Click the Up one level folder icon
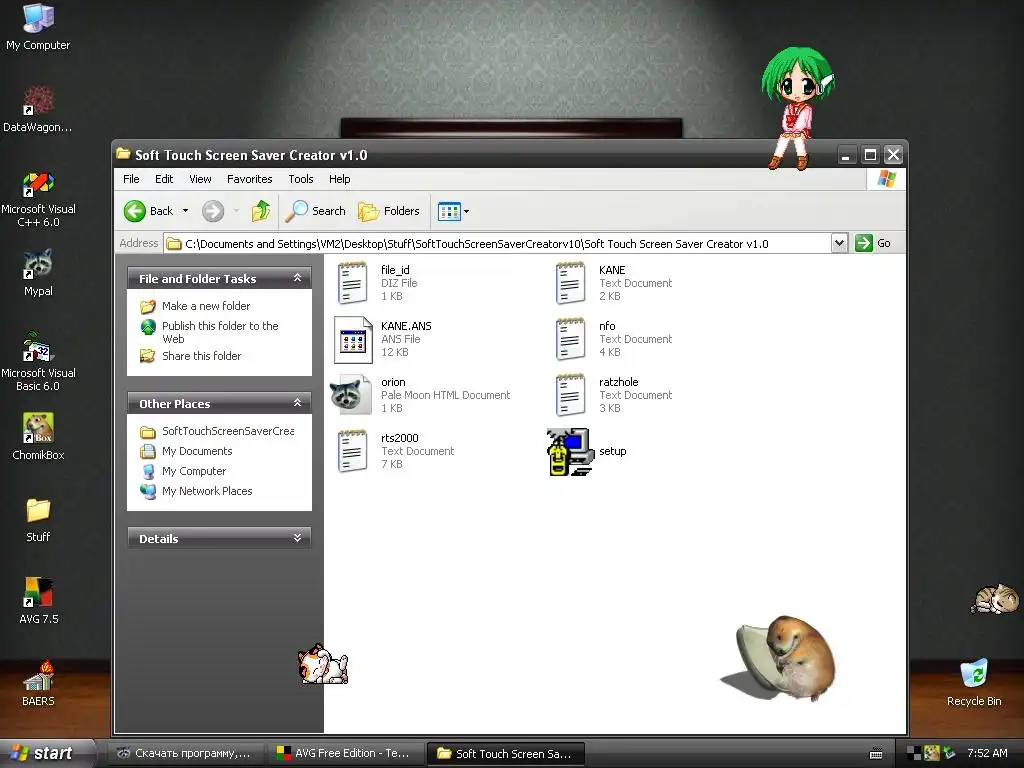 261,211
